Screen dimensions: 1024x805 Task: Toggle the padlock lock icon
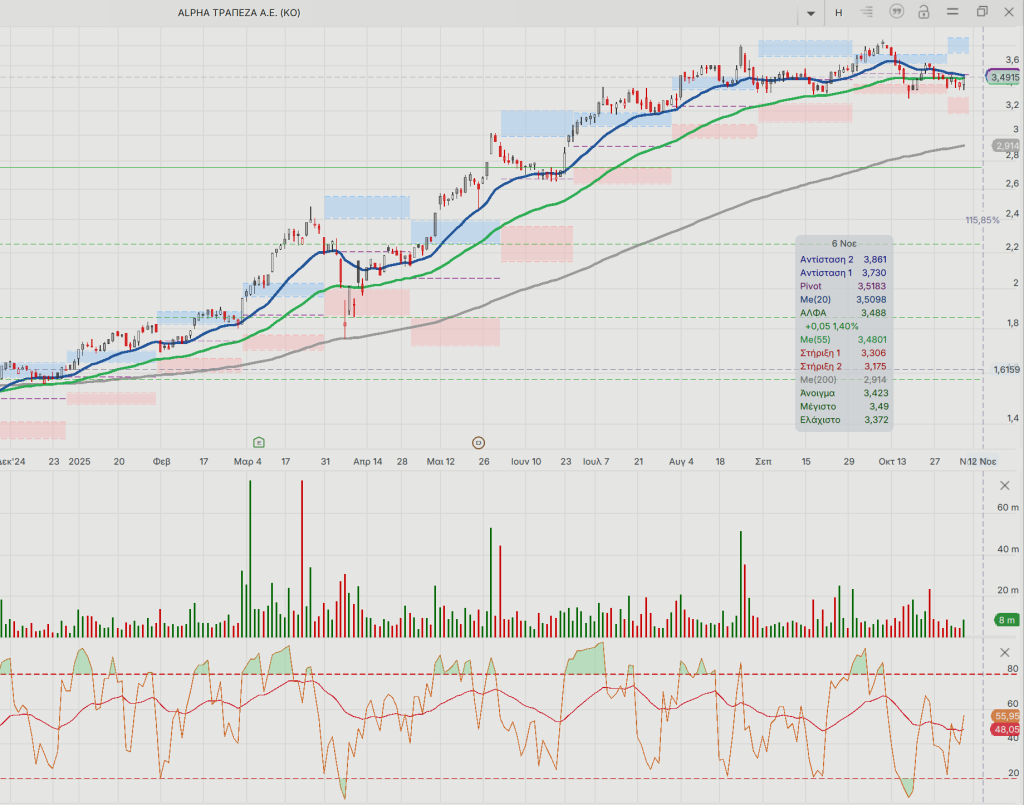point(924,12)
